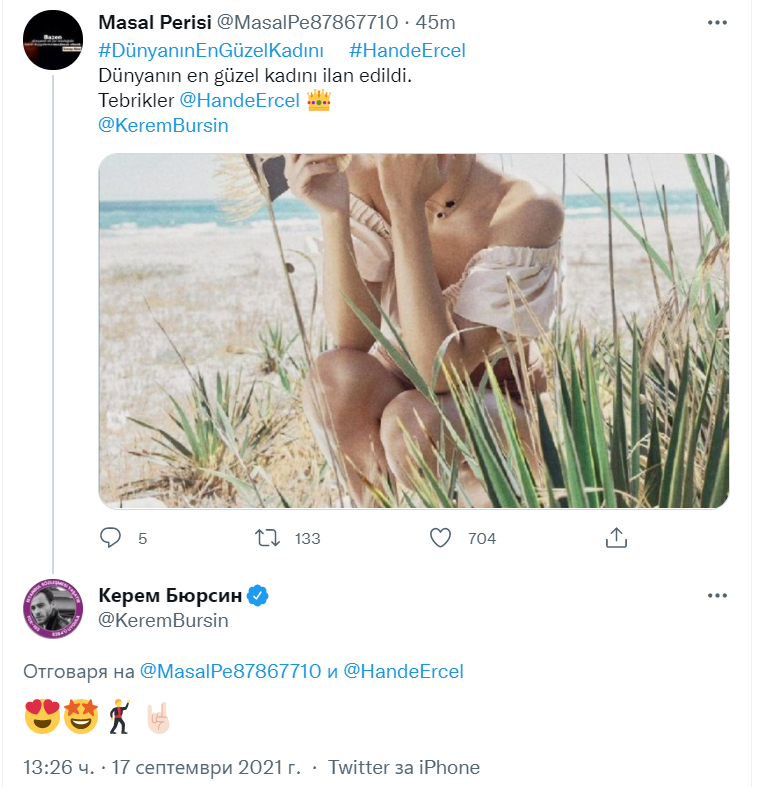Click Керем Бюрсин profile avatar
760x787 pixels.
[x=52, y=608]
